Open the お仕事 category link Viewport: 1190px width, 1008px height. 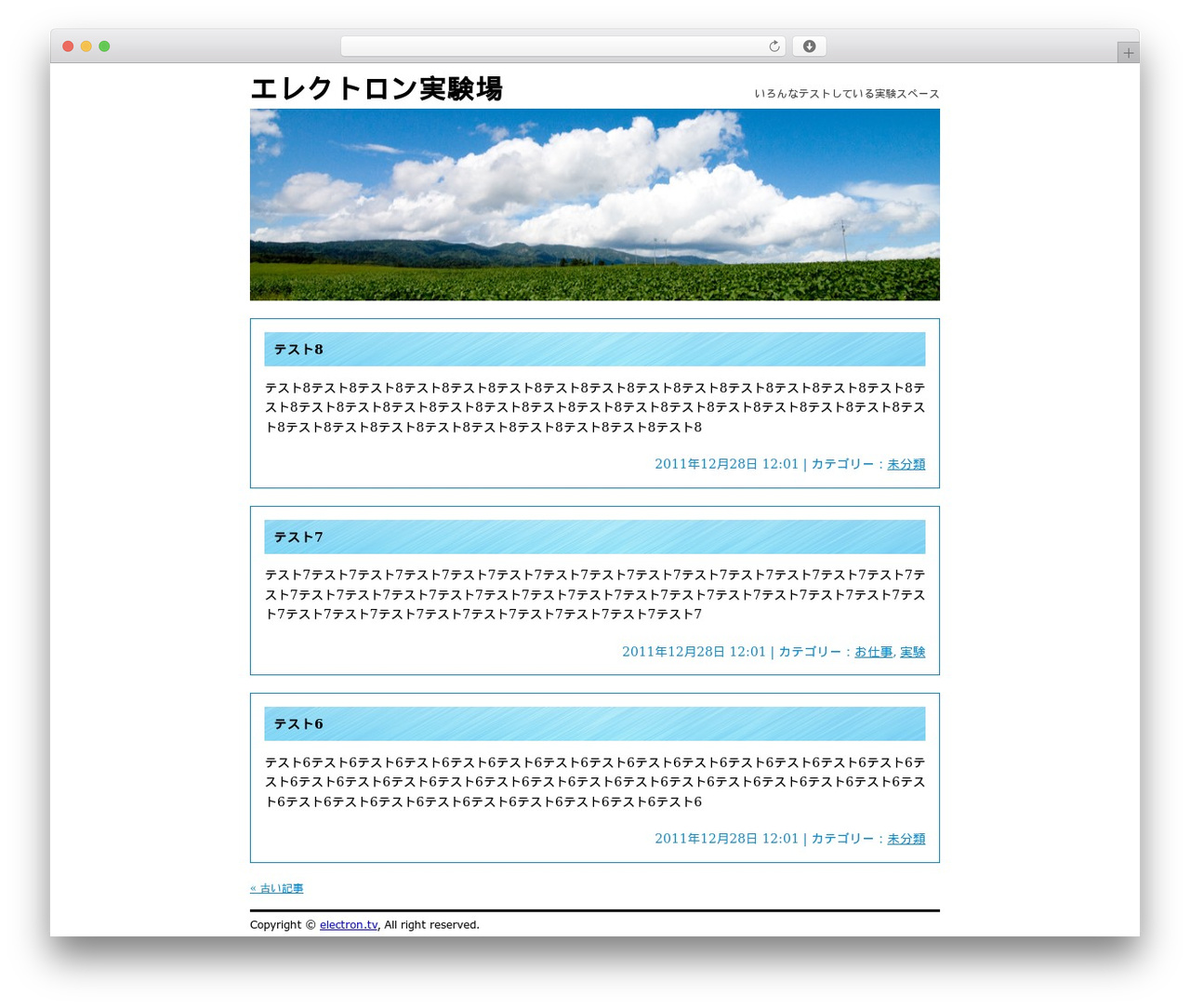(874, 652)
